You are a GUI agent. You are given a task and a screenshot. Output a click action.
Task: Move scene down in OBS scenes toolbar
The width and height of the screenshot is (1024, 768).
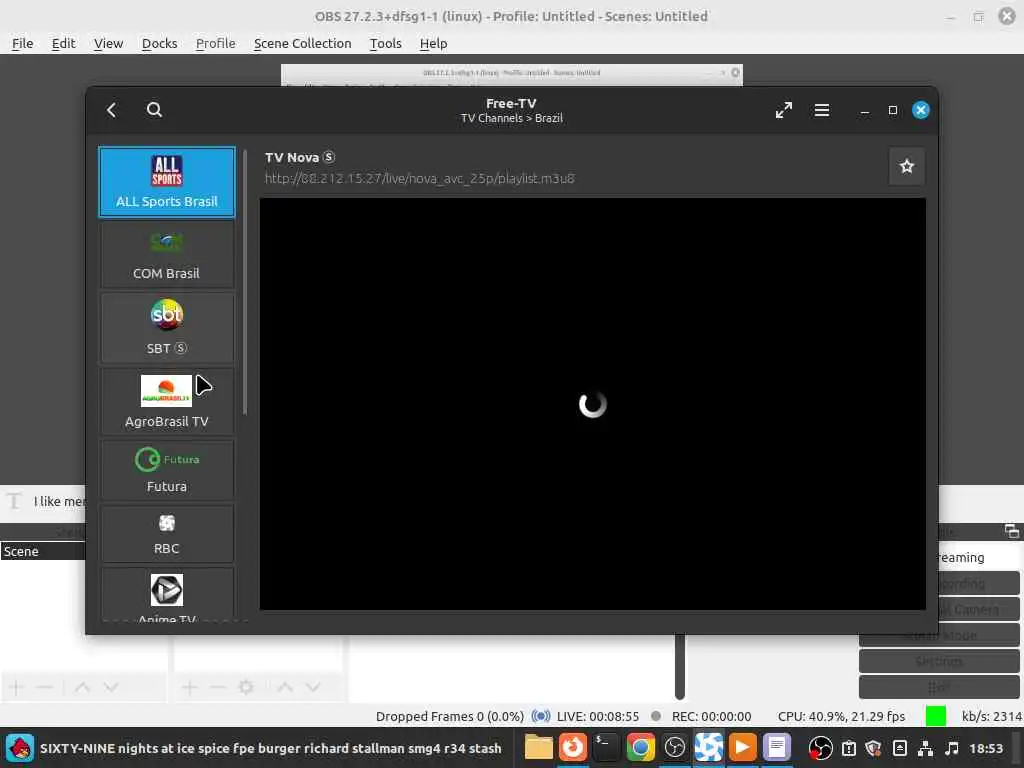click(x=111, y=687)
